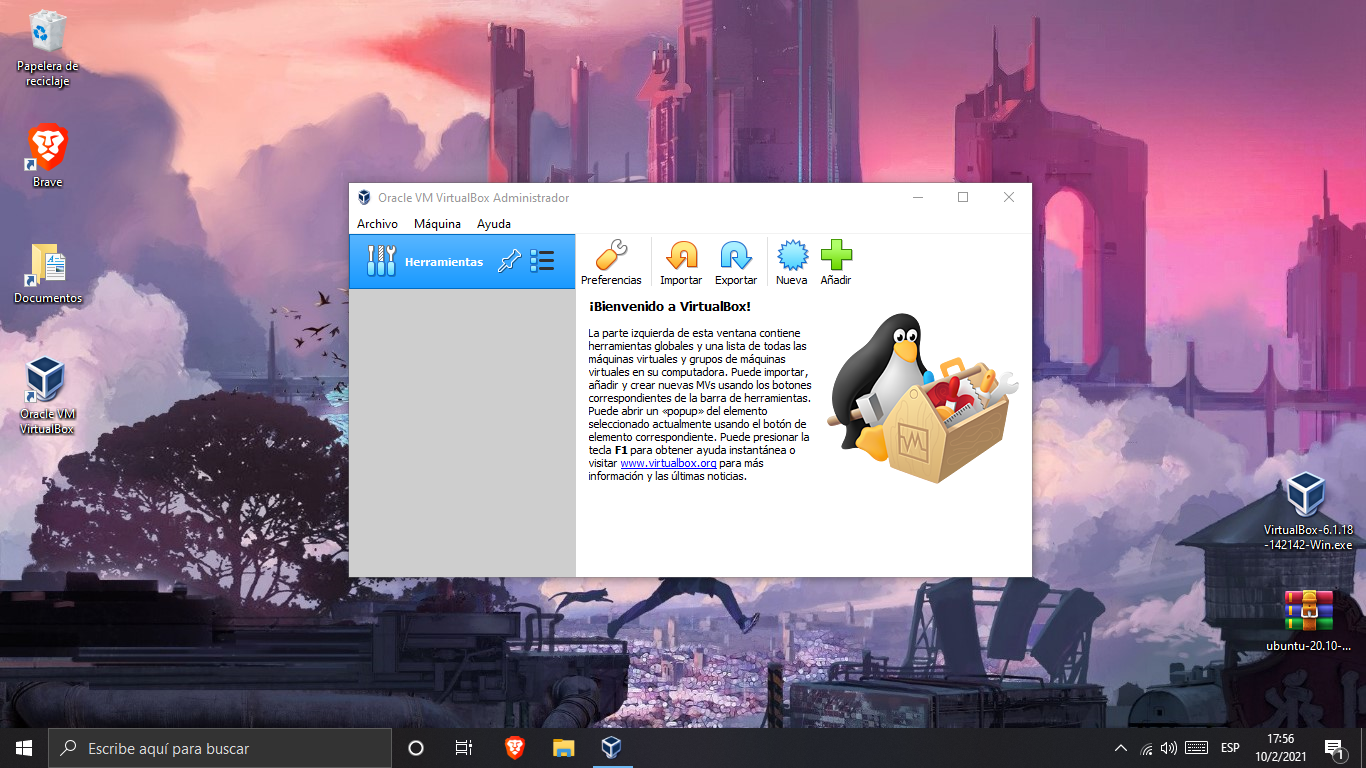Open the Archivo menu
The width and height of the screenshot is (1366, 768).
(x=377, y=224)
